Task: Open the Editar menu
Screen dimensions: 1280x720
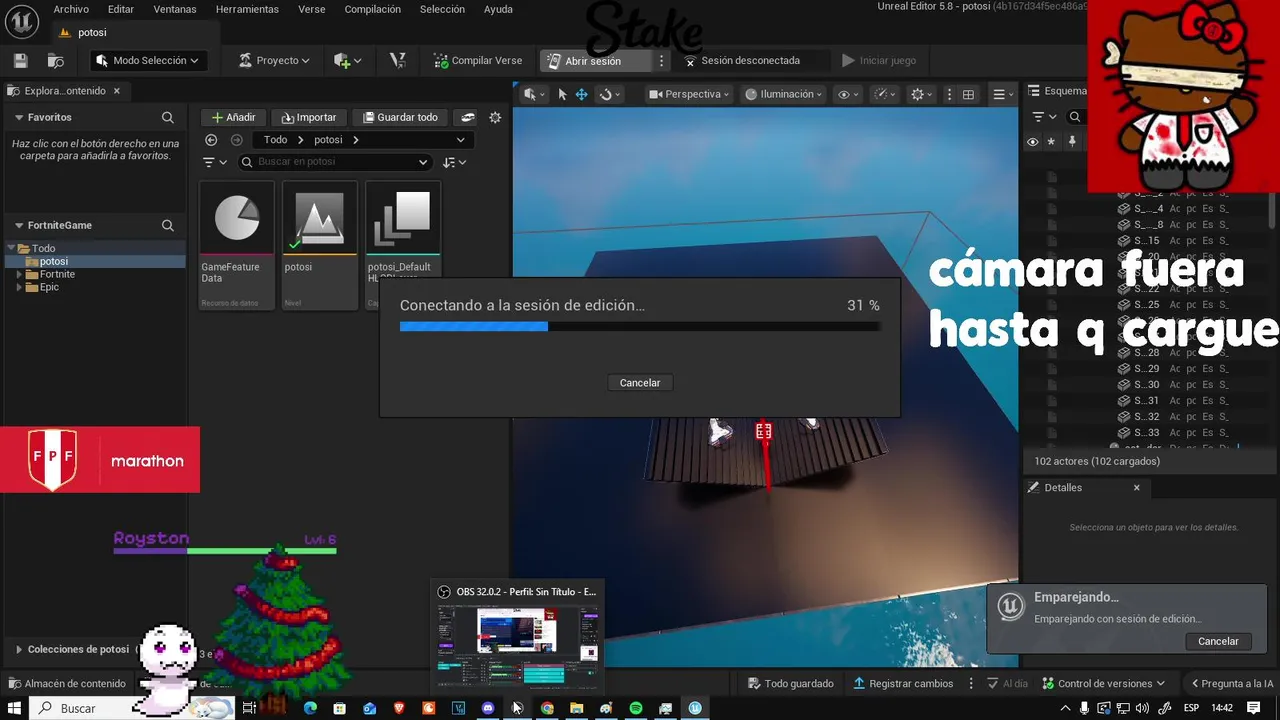Action: (x=121, y=9)
